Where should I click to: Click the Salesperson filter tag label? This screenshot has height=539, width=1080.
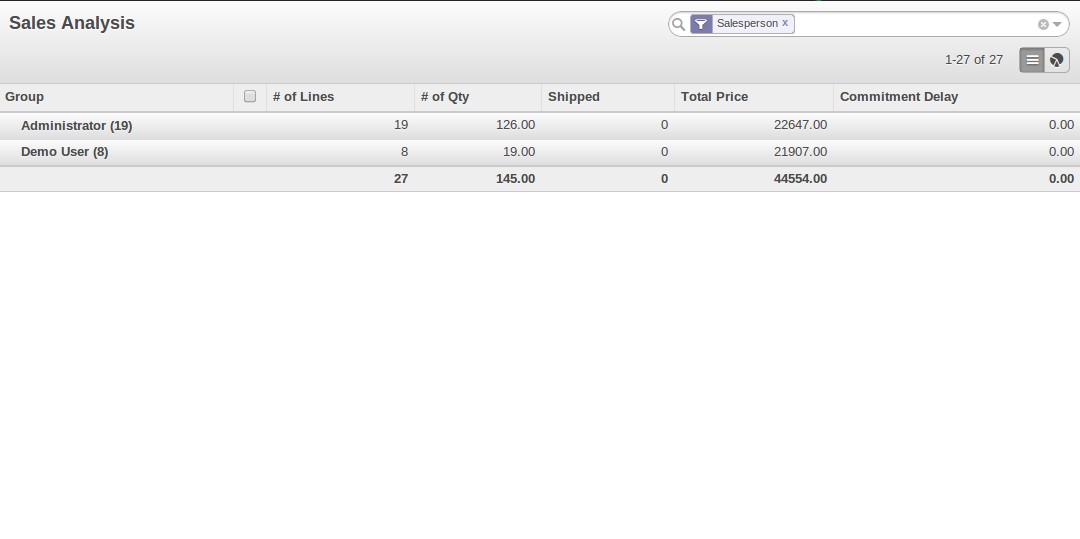click(746, 23)
